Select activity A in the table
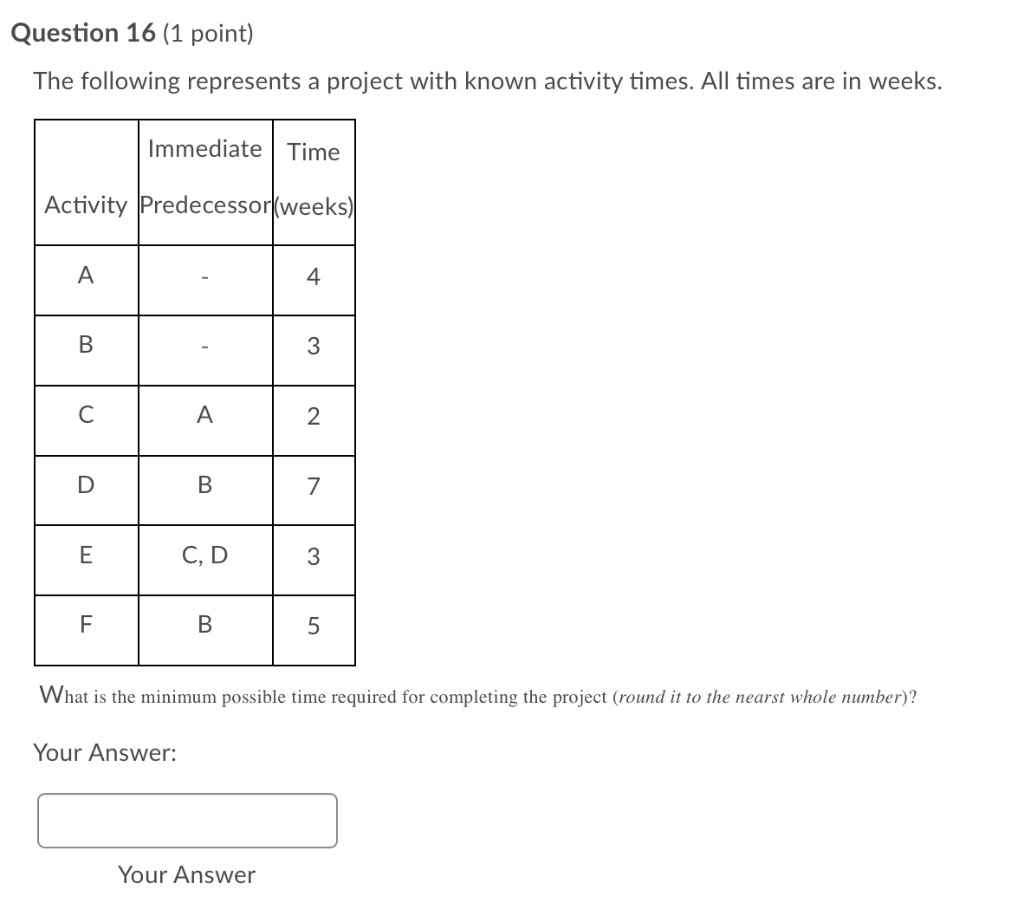This screenshot has height=903, width=1024. (x=85, y=277)
